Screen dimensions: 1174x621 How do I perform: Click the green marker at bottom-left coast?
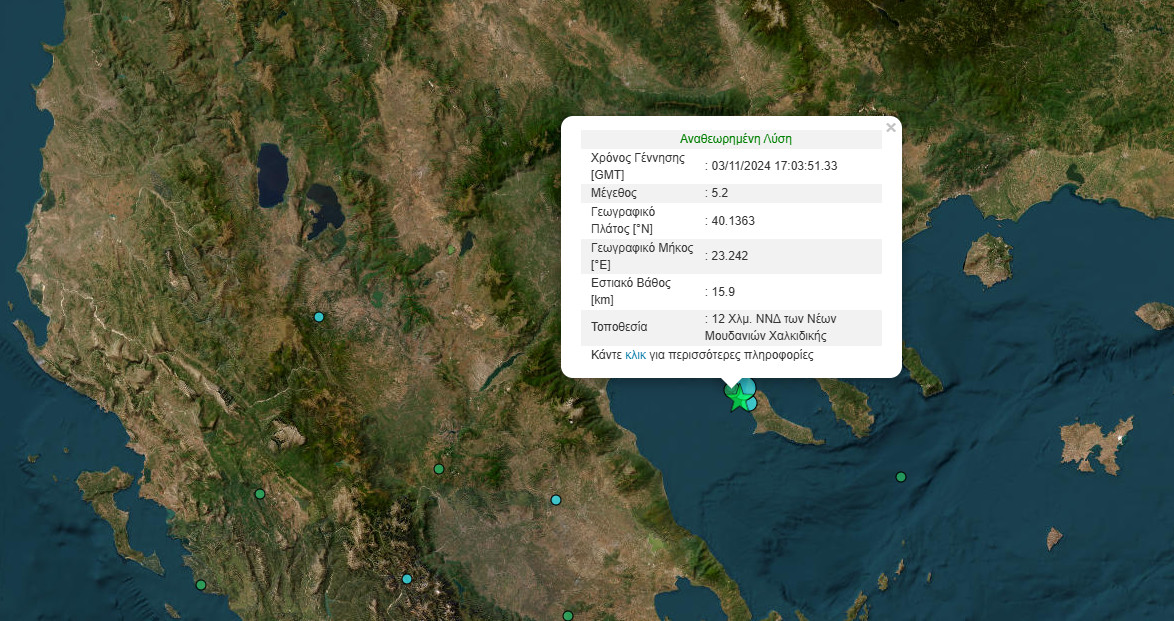(201, 585)
